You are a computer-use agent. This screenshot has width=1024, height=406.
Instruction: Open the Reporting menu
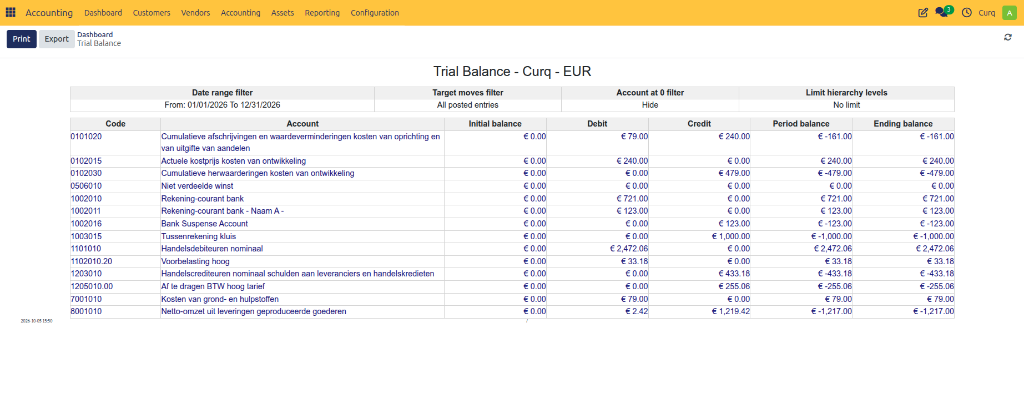click(322, 13)
